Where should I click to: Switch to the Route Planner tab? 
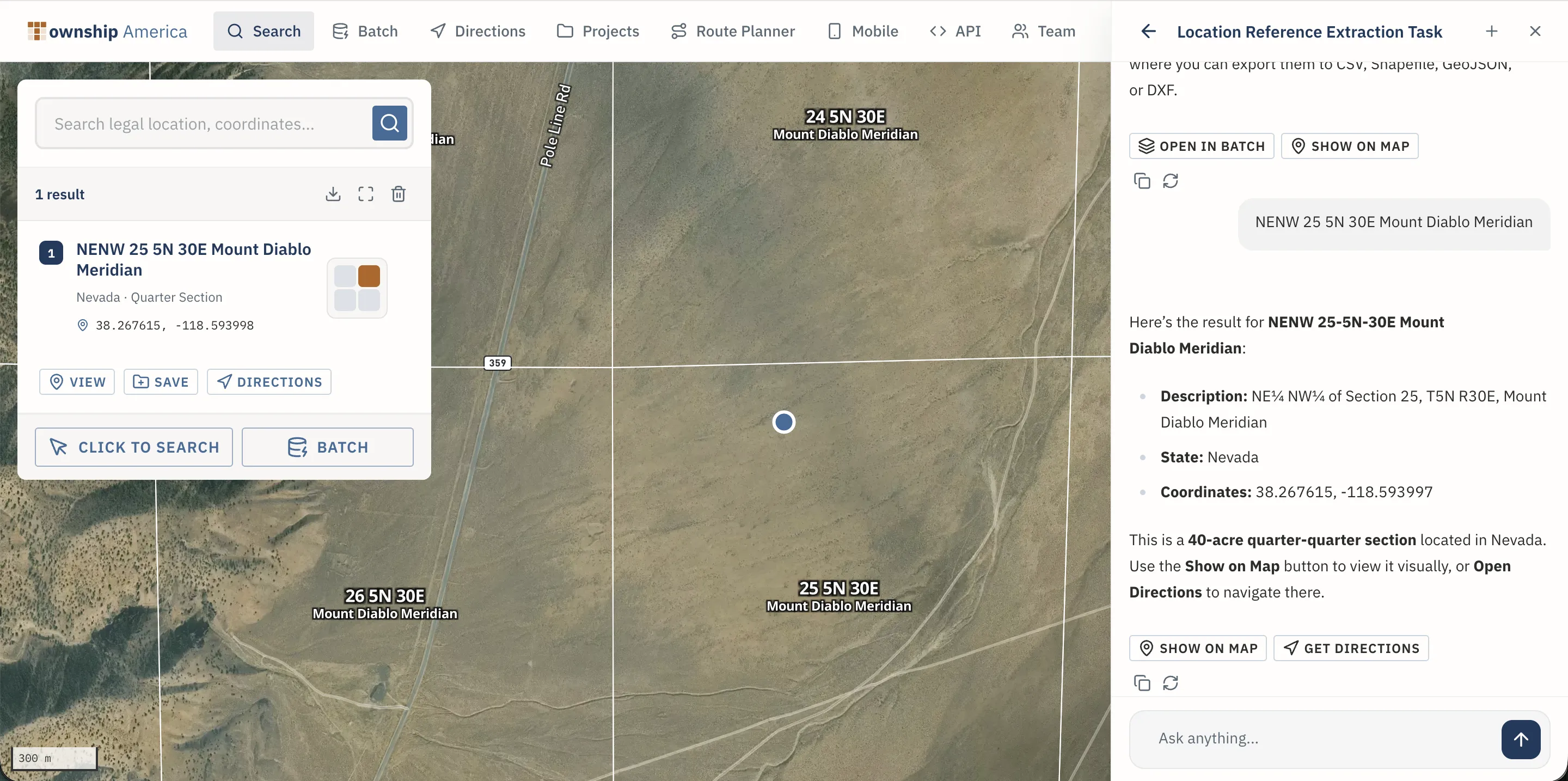[733, 32]
